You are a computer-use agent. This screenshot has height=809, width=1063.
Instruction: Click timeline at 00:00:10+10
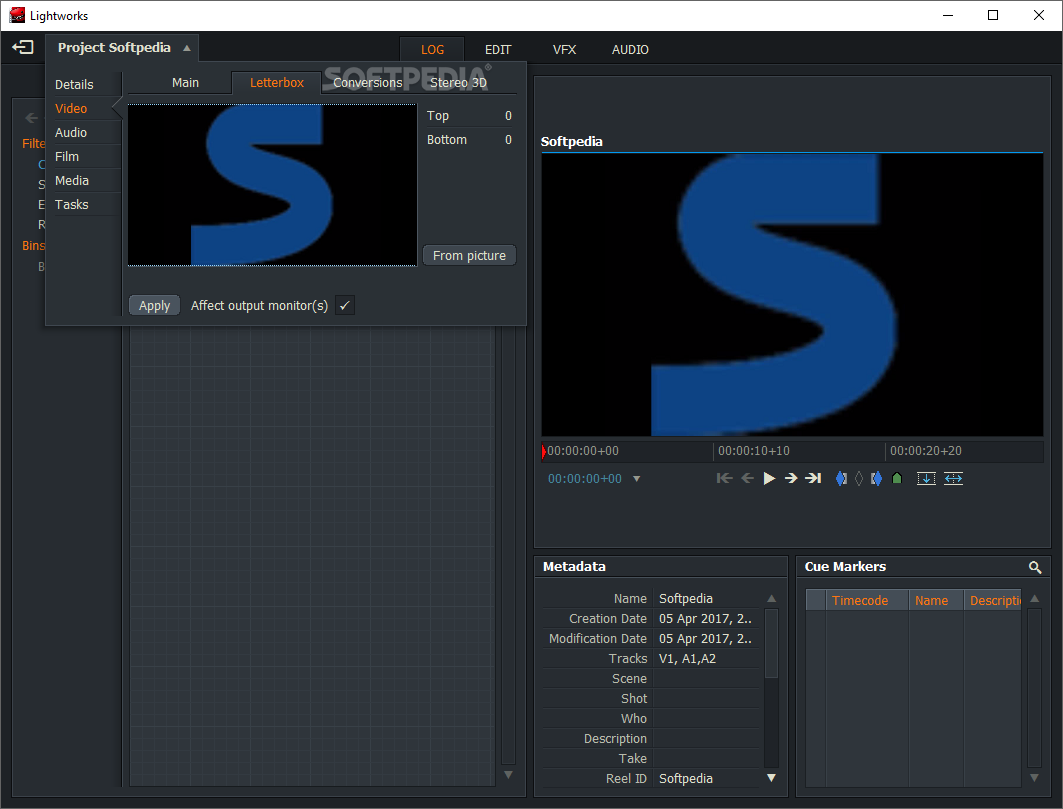[753, 451]
